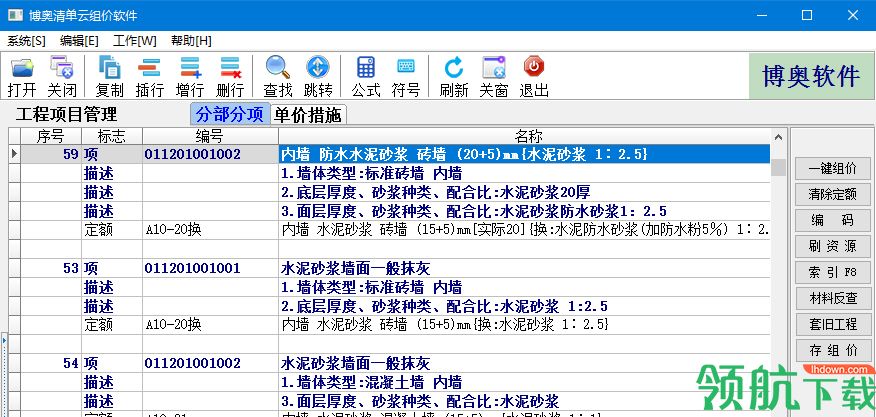Image resolution: width=876 pixels, height=417 pixels.
Task: Click the 材料反查 button
Action: coord(832,298)
